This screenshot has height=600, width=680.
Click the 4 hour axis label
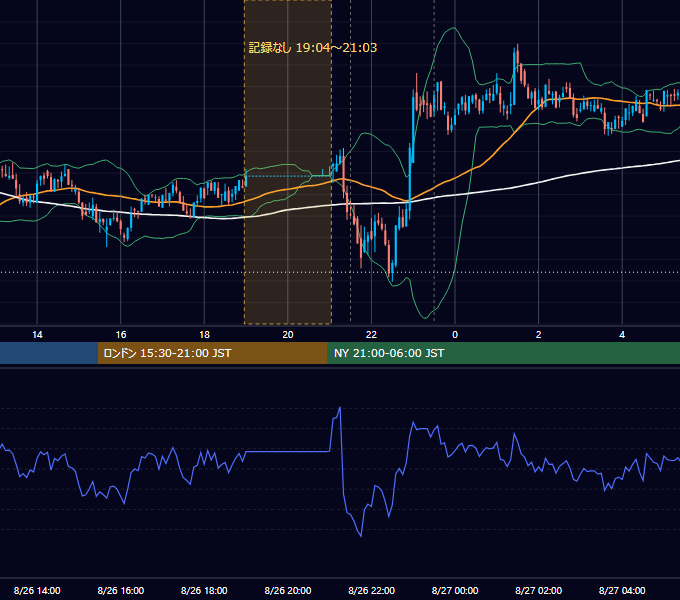622,335
